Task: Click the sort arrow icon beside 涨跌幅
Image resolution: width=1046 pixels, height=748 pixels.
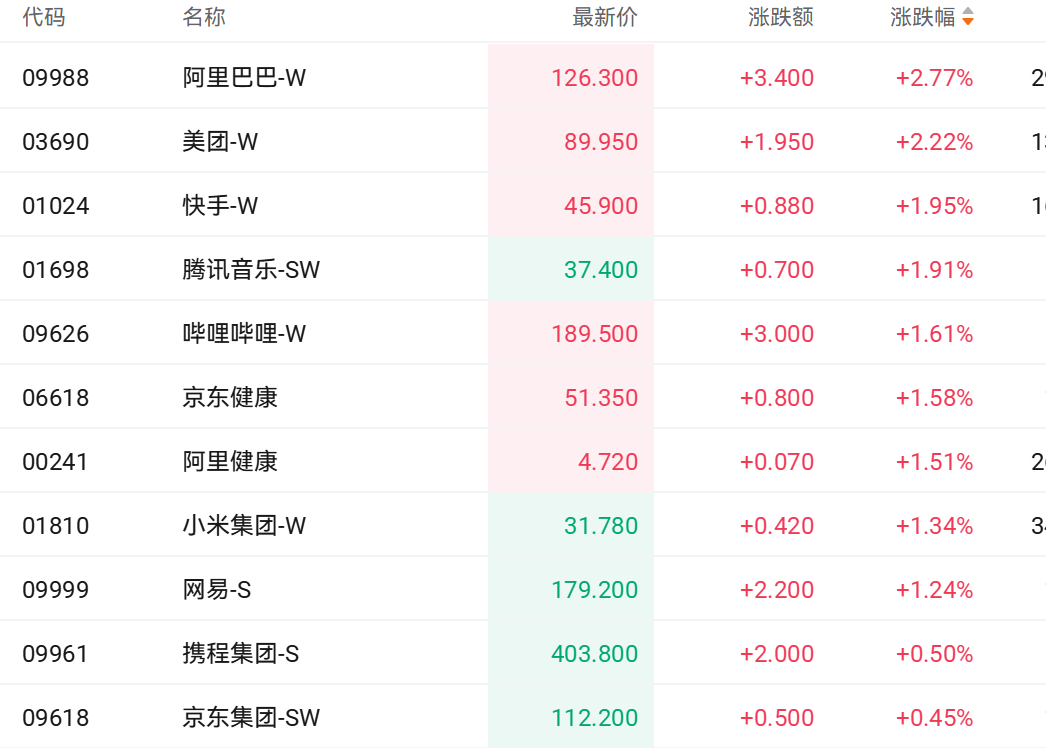Action: (967, 18)
